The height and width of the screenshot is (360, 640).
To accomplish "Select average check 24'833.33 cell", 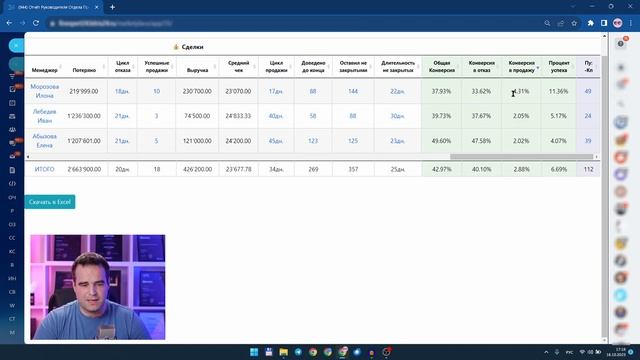I will [238, 116].
